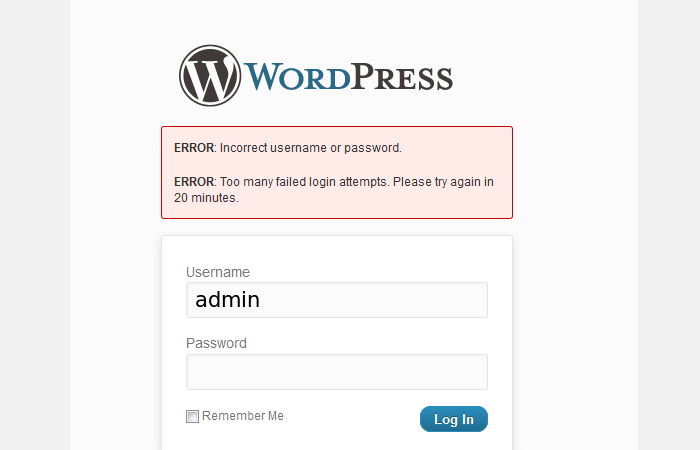Screen dimensions: 700x450
Task: Click the "Password" field label
Action: pos(216,343)
